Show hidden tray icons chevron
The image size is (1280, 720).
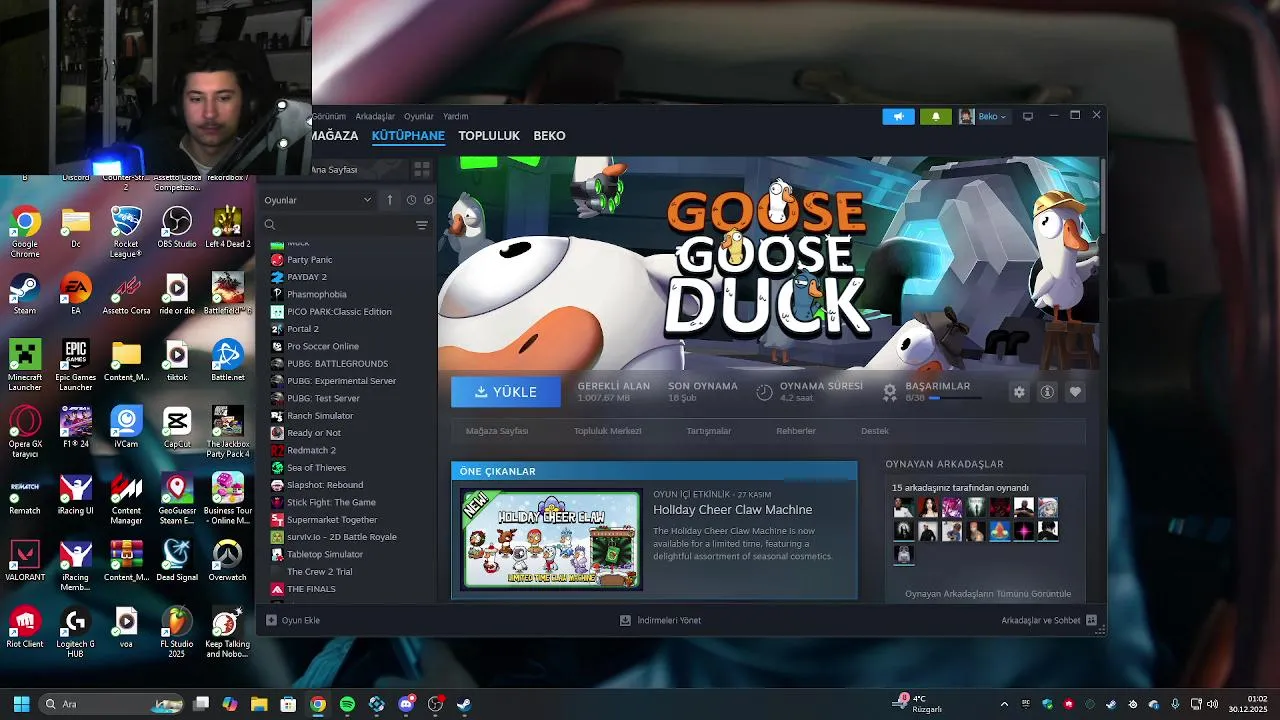click(x=1004, y=704)
